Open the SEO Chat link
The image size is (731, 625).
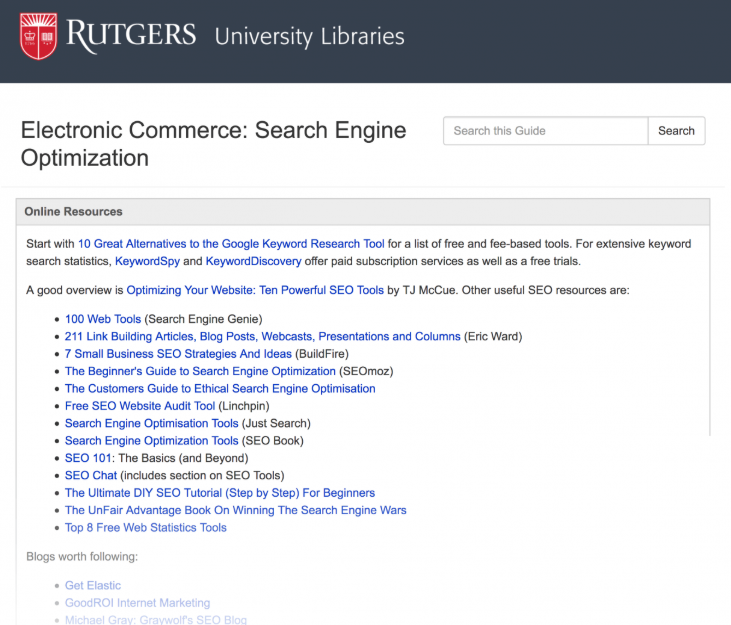(x=90, y=475)
